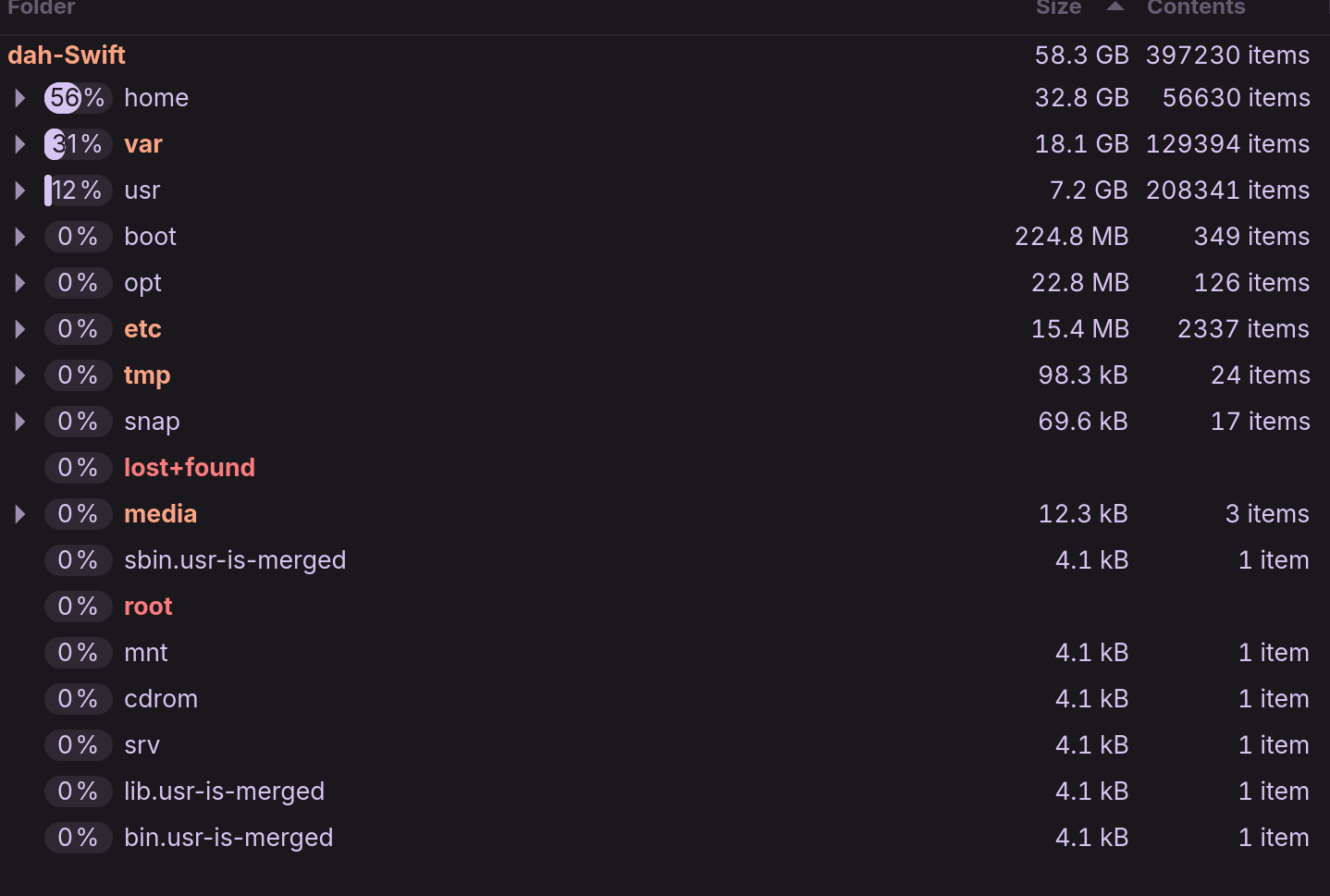1330x896 pixels.
Task: Expand the var folder disclosure triangle
Action: (20, 144)
